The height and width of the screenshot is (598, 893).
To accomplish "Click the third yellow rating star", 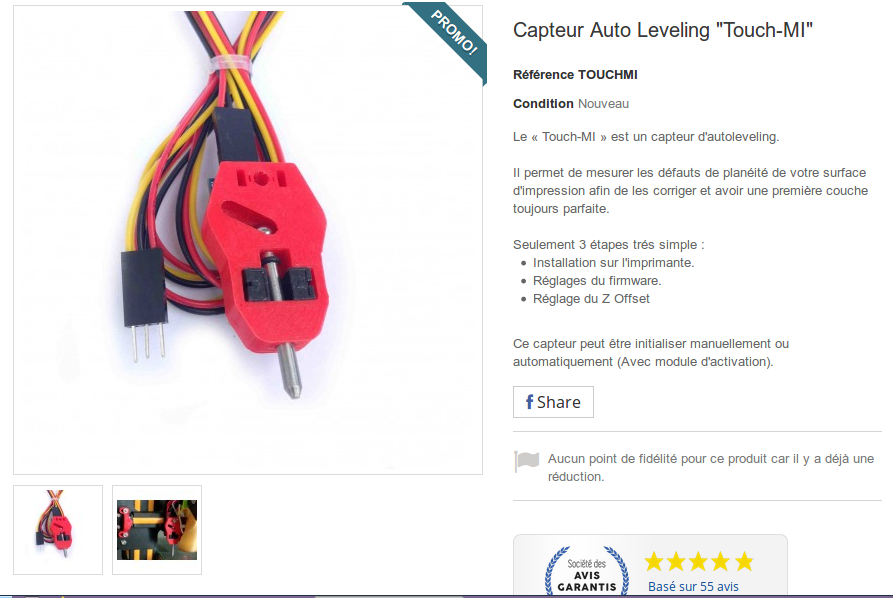I will pos(698,562).
